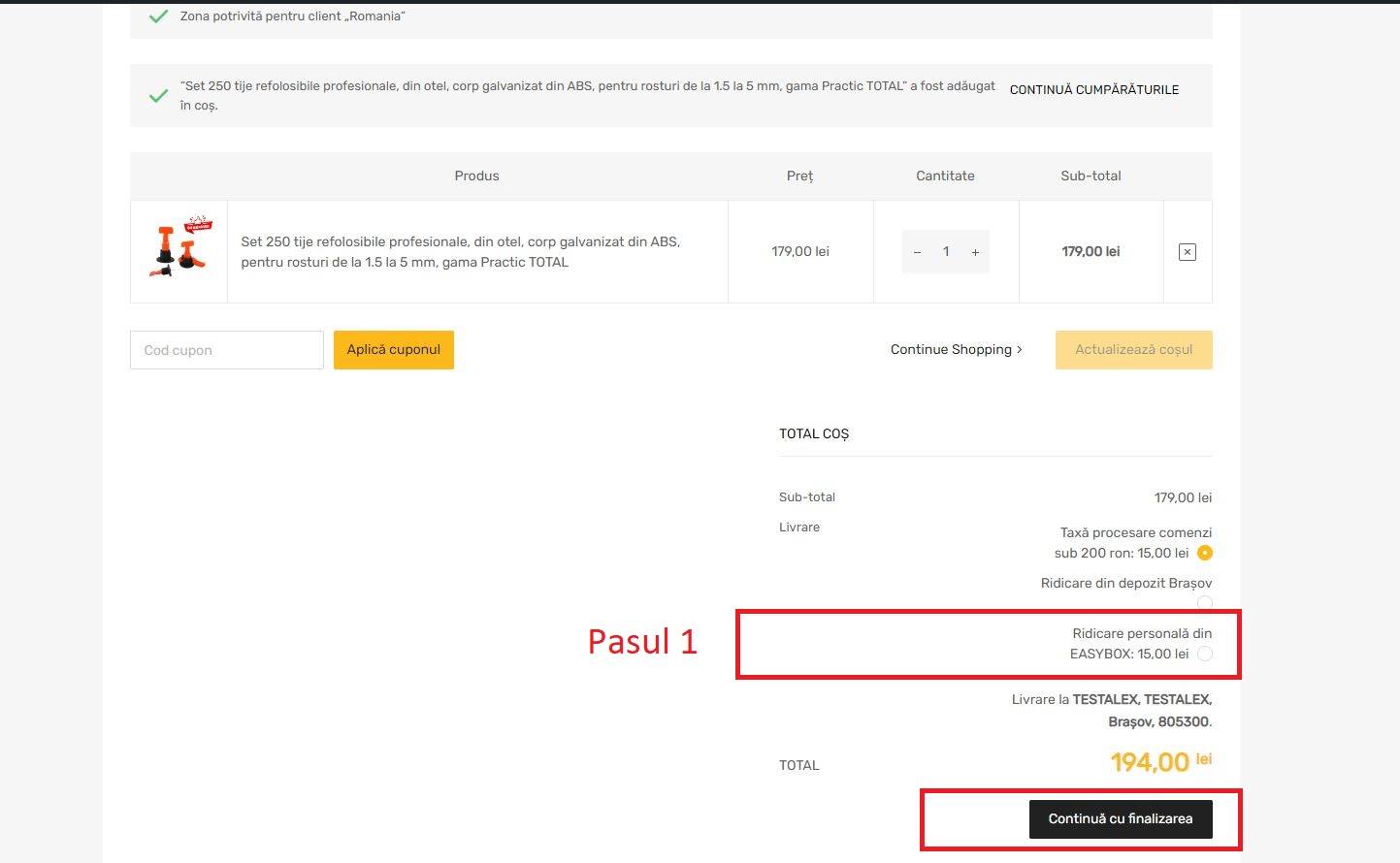Screen dimensions: 1400x863
Task: Click the "Produs" column header
Action: [x=476, y=176]
